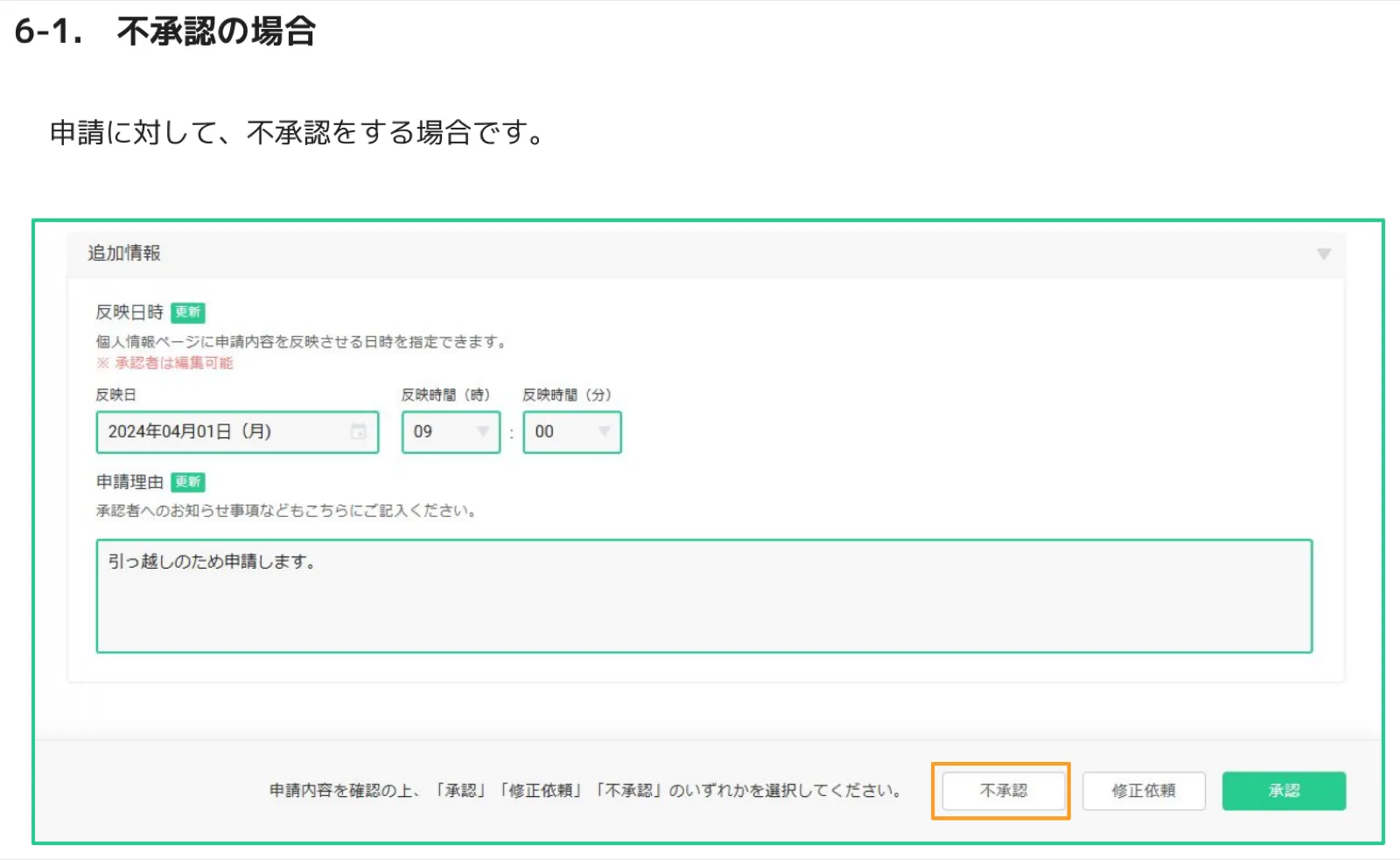Image resolution: width=1400 pixels, height=860 pixels.
Task: Click the 反映時間（時） label
Action: (445, 395)
